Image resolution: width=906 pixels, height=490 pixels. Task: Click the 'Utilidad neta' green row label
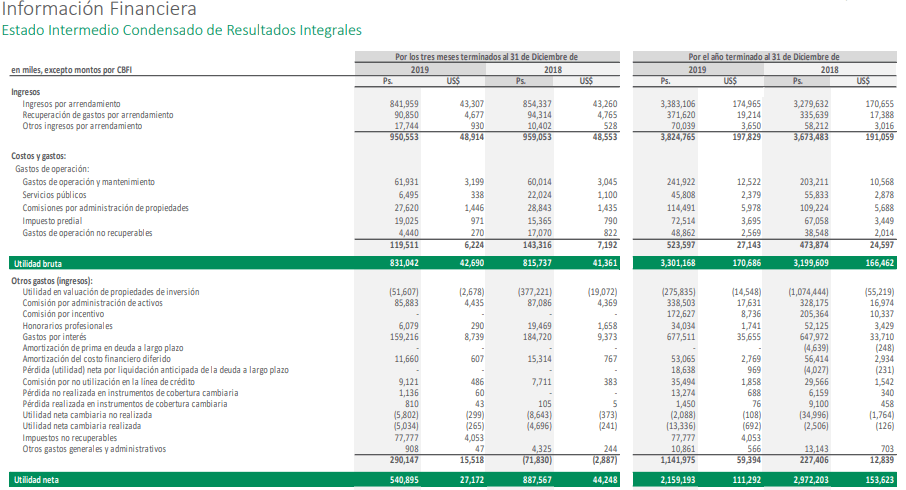(36, 480)
